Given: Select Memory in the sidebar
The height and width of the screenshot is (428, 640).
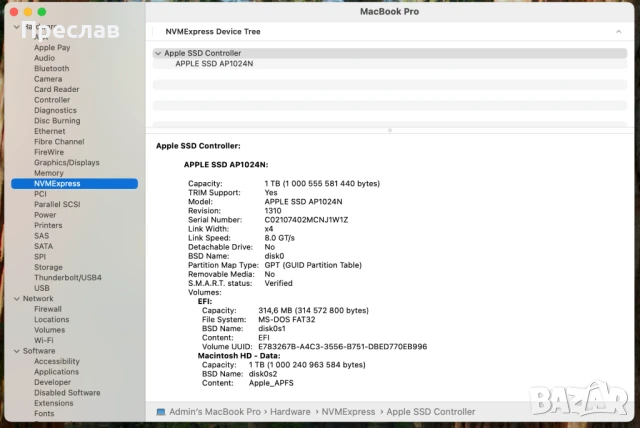Looking at the screenshot, I should coord(49,173).
